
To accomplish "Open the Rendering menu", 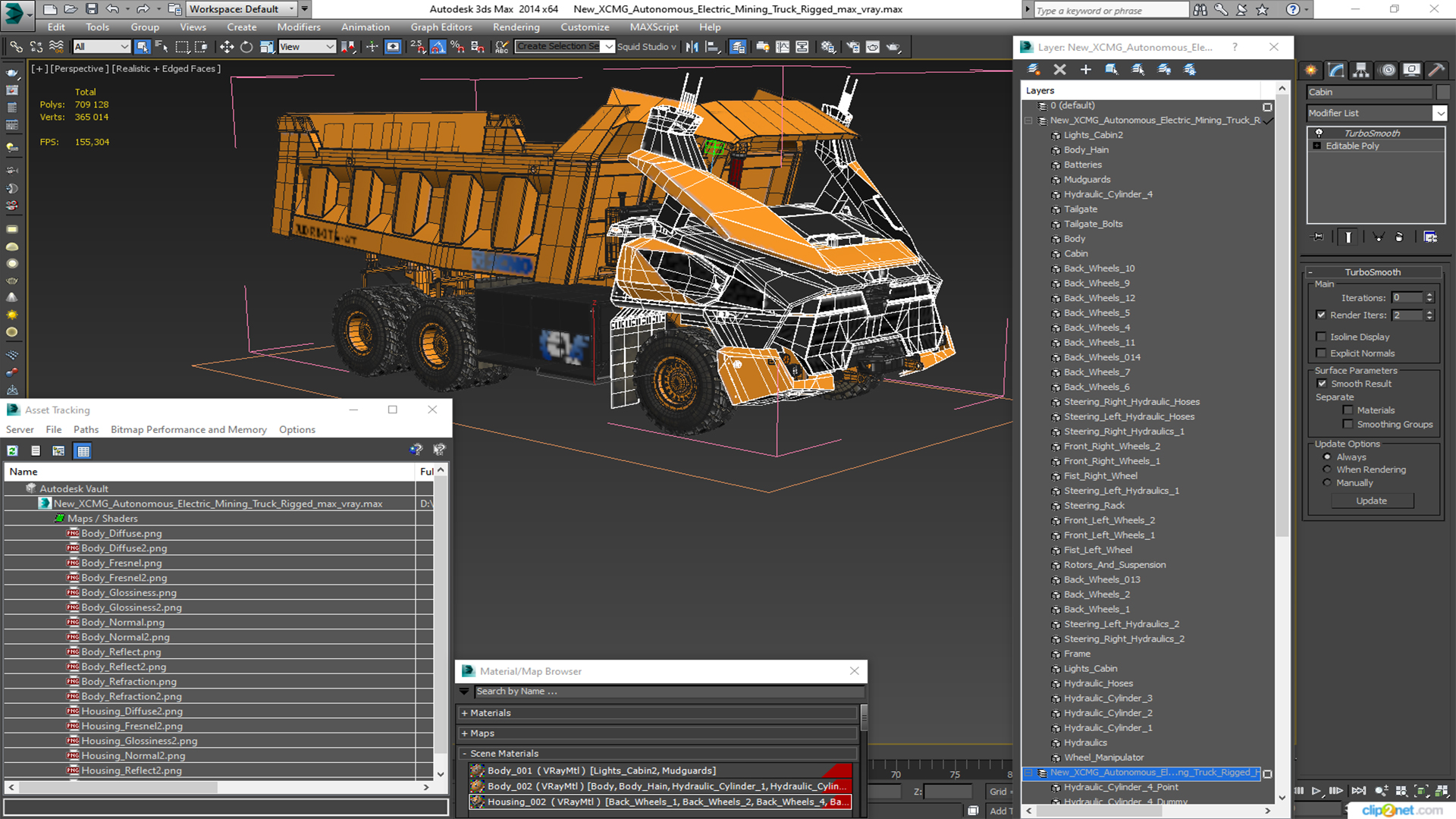I will tap(516, 27).
